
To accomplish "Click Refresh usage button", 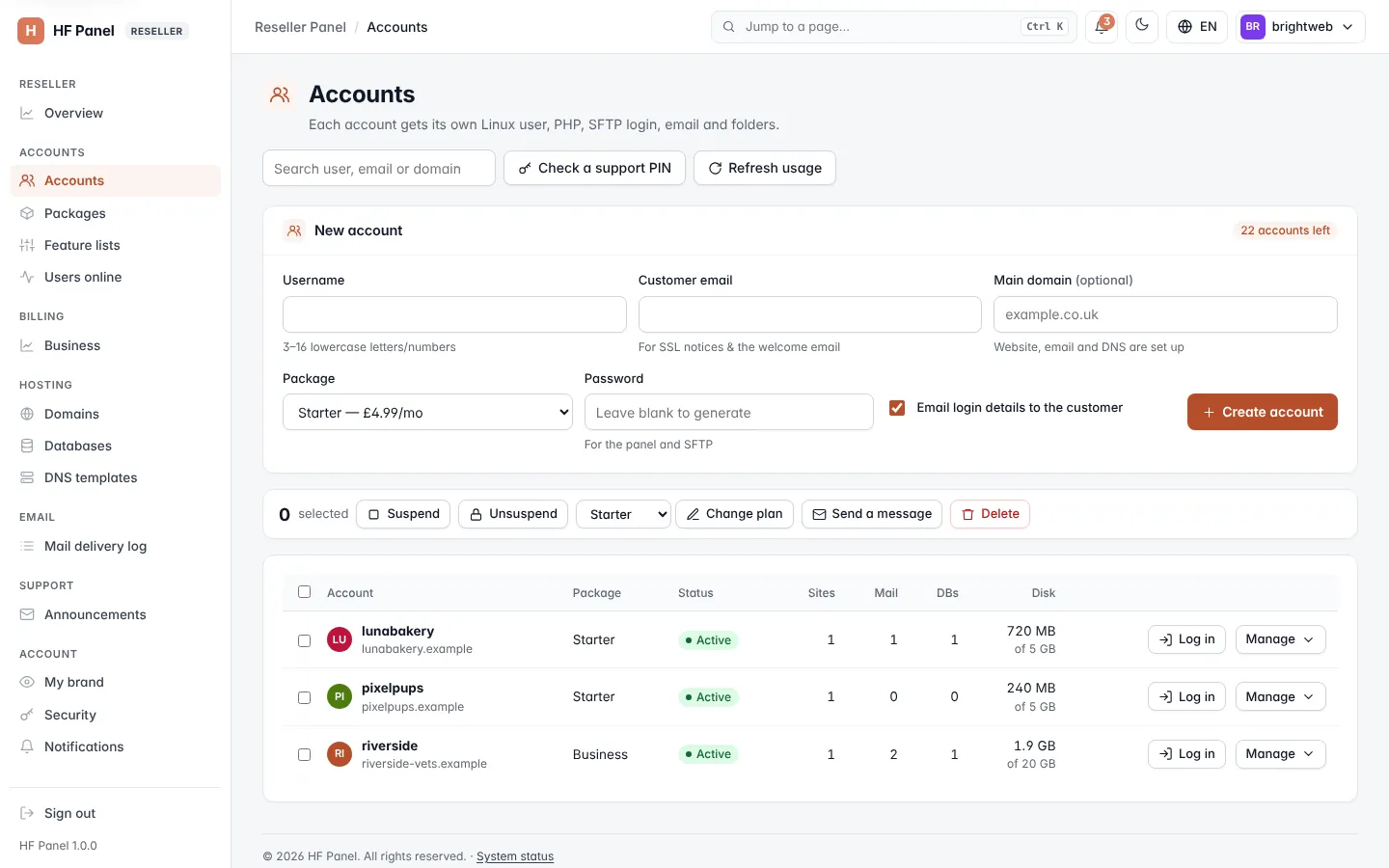I will pos(765,168).
